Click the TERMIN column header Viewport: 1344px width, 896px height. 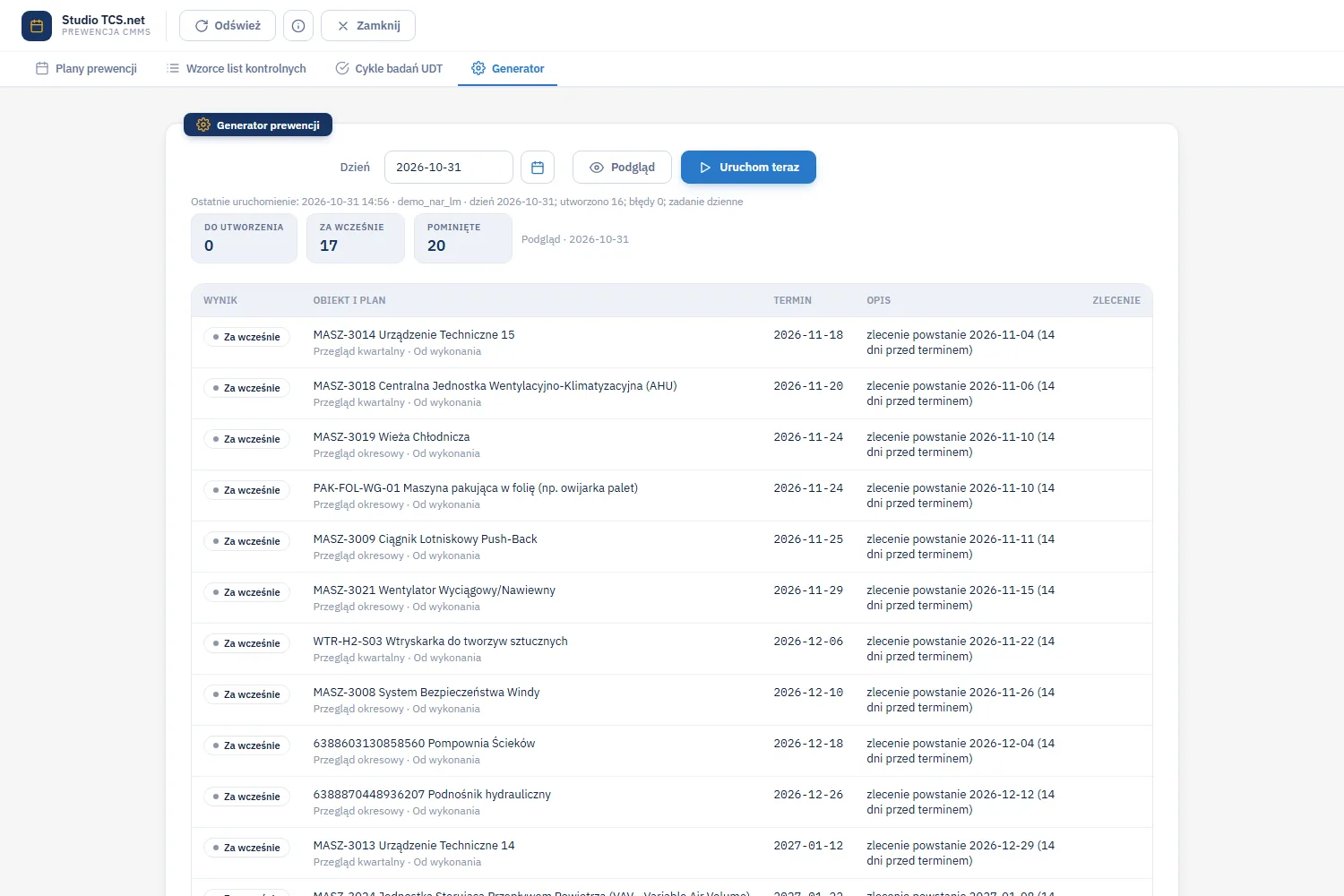(793, 300)
